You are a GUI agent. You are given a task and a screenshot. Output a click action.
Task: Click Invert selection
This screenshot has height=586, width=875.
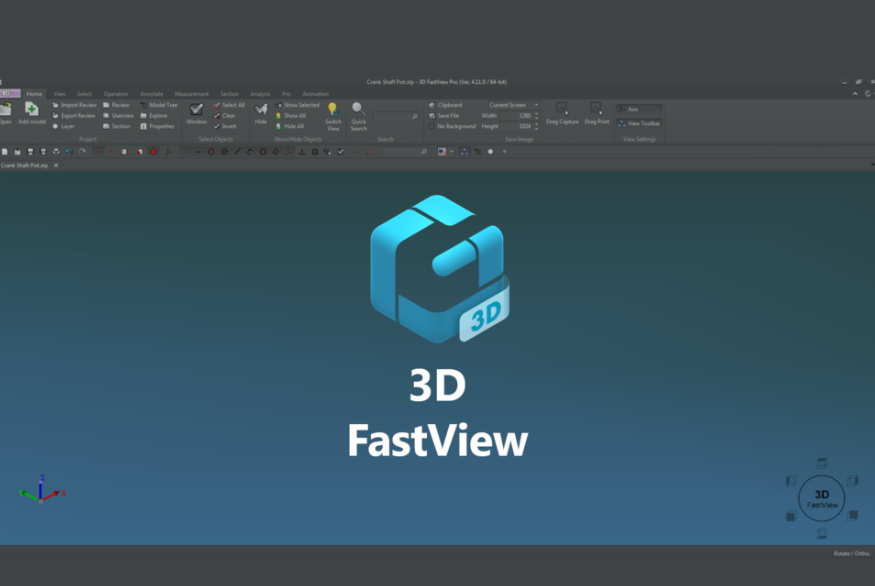click(x=225, y=126)
